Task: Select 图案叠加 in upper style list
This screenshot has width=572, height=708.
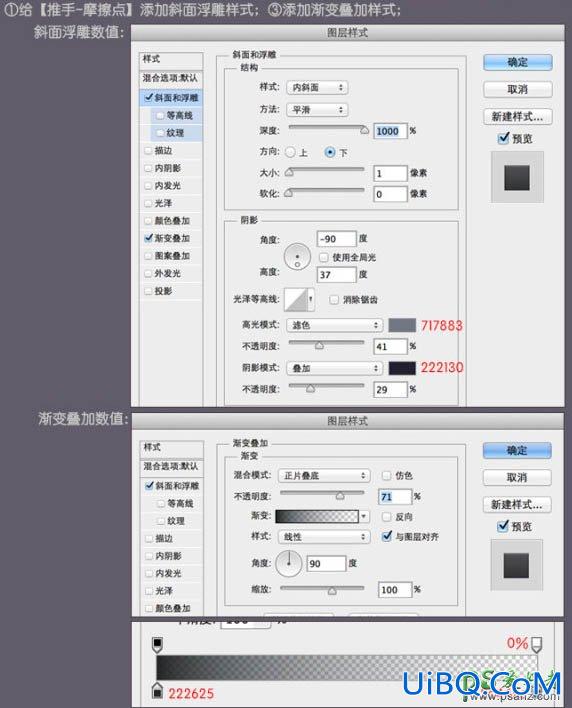Action: pos(172,256)
